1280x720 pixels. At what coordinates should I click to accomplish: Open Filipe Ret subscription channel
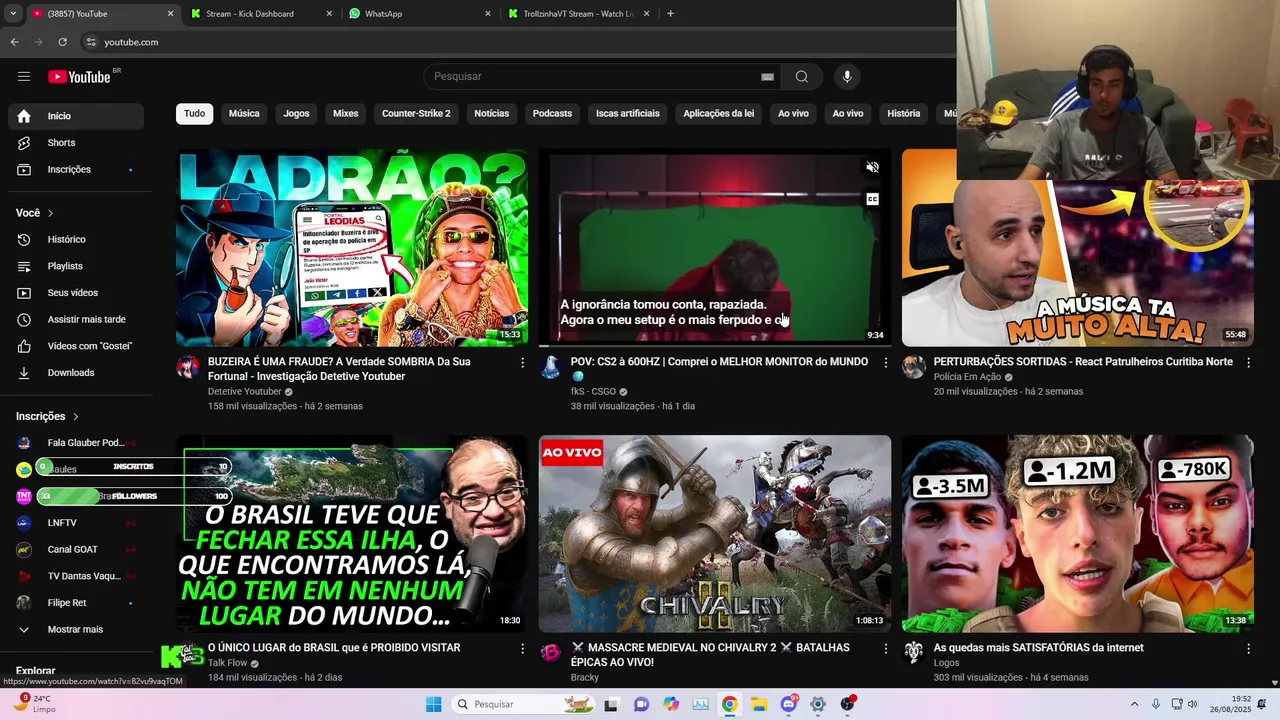(x=76, y=603)
